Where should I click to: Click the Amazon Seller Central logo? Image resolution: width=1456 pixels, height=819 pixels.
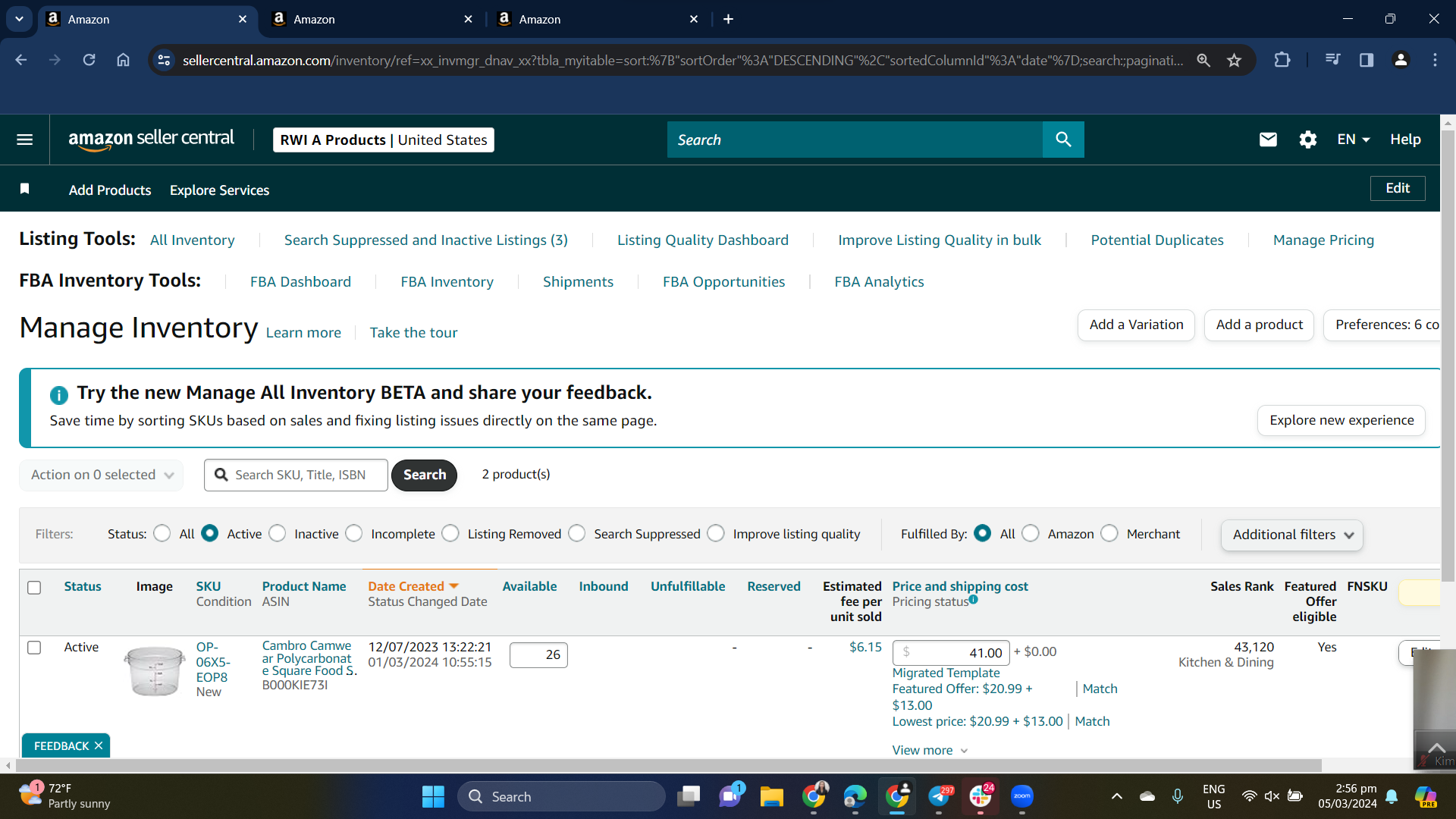click(151, 140)
